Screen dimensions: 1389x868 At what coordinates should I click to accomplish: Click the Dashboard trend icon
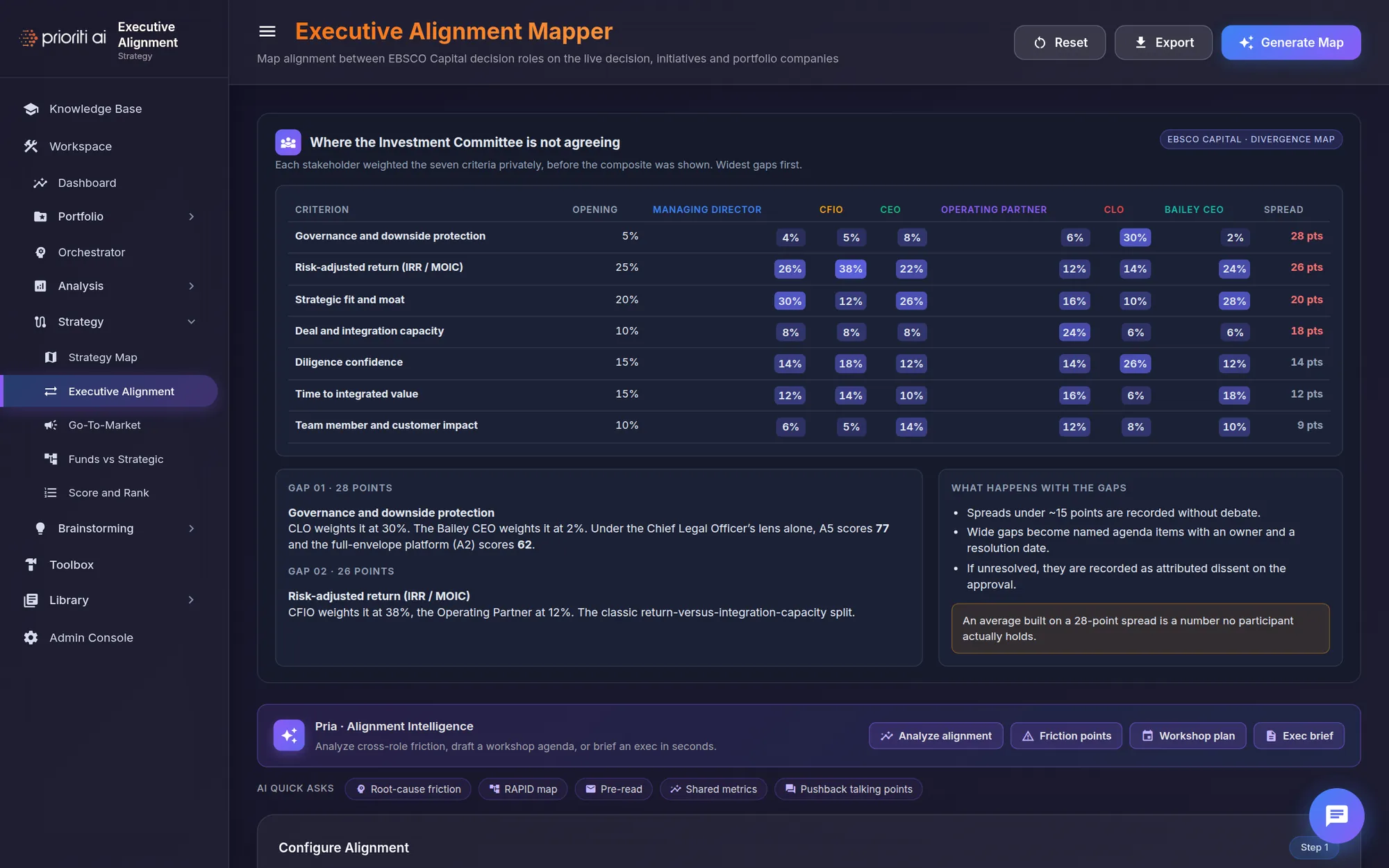(x=40, y=183)
